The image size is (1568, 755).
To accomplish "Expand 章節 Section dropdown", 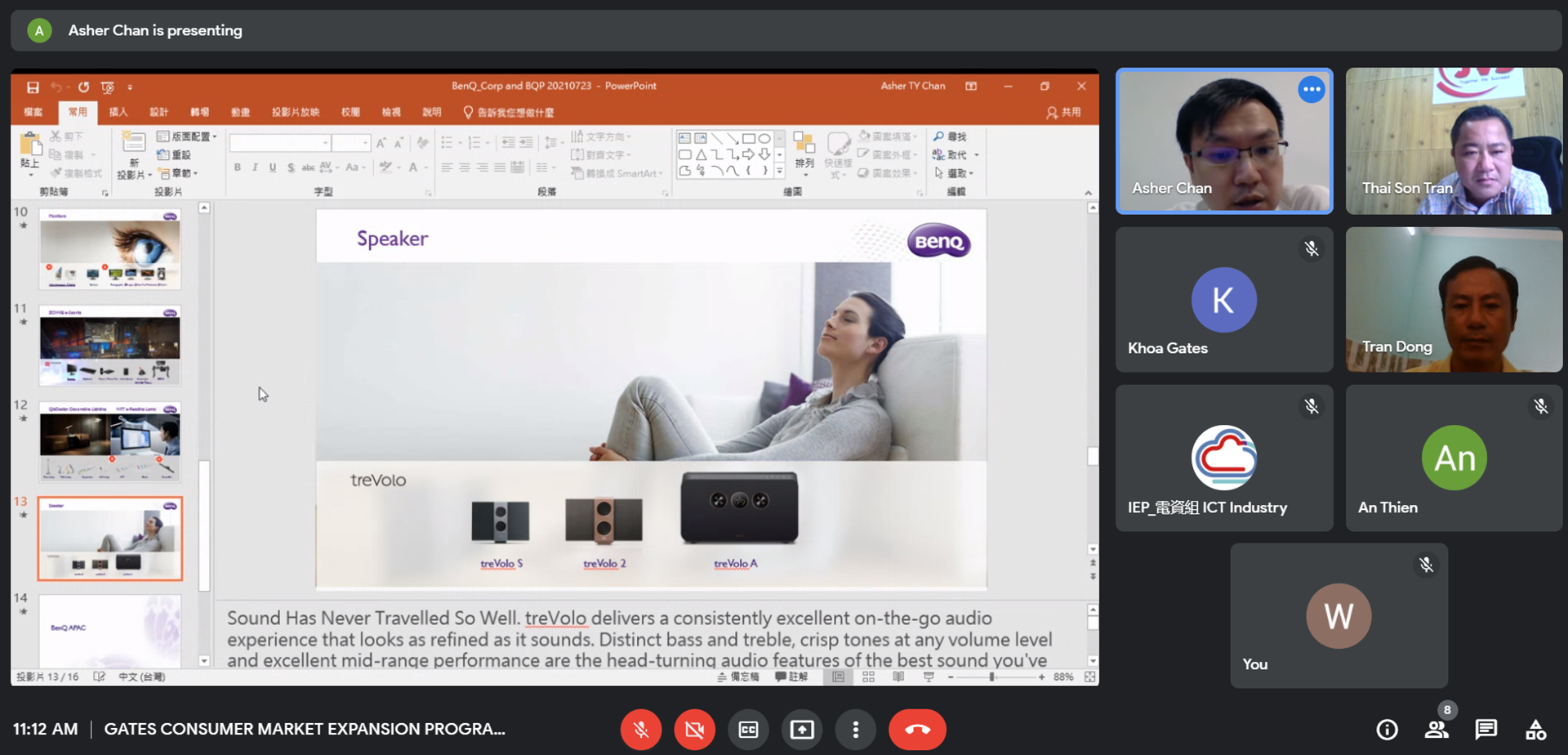I will click(178, 173).
